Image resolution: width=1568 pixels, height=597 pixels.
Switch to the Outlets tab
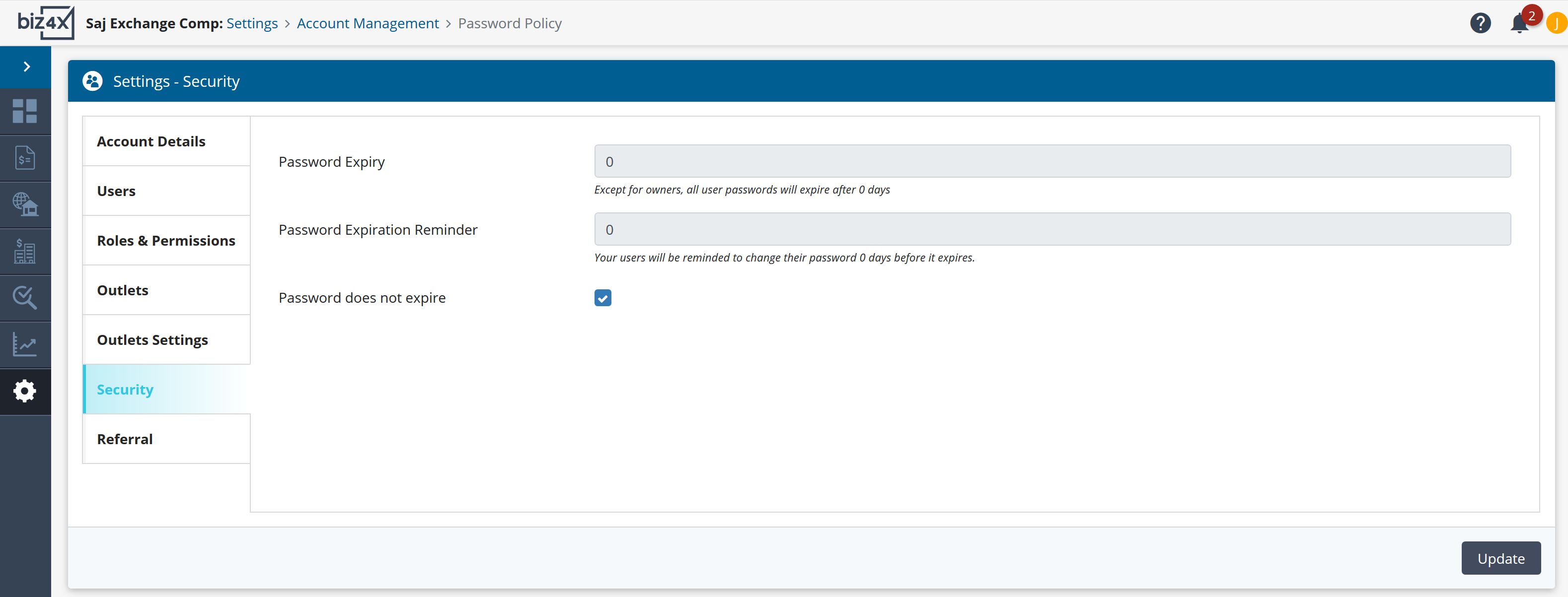tap(166, 290)
